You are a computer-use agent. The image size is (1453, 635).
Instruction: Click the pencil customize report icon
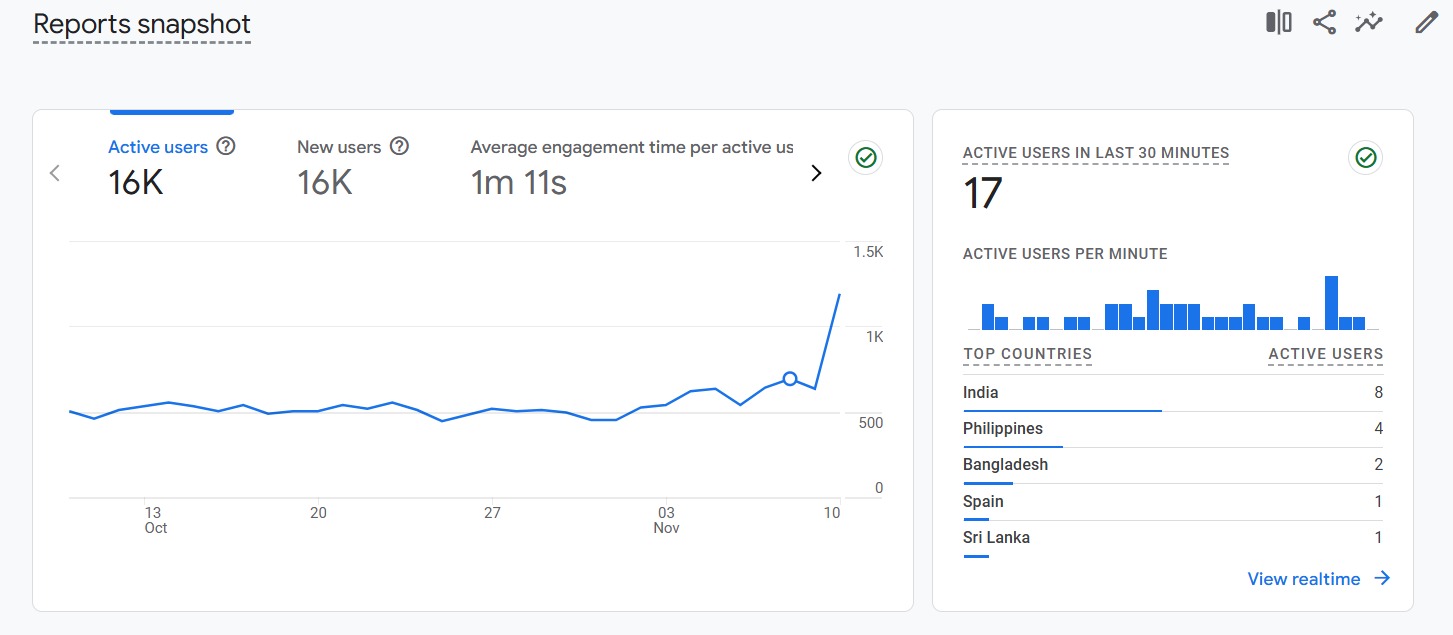pos(1426,22)
